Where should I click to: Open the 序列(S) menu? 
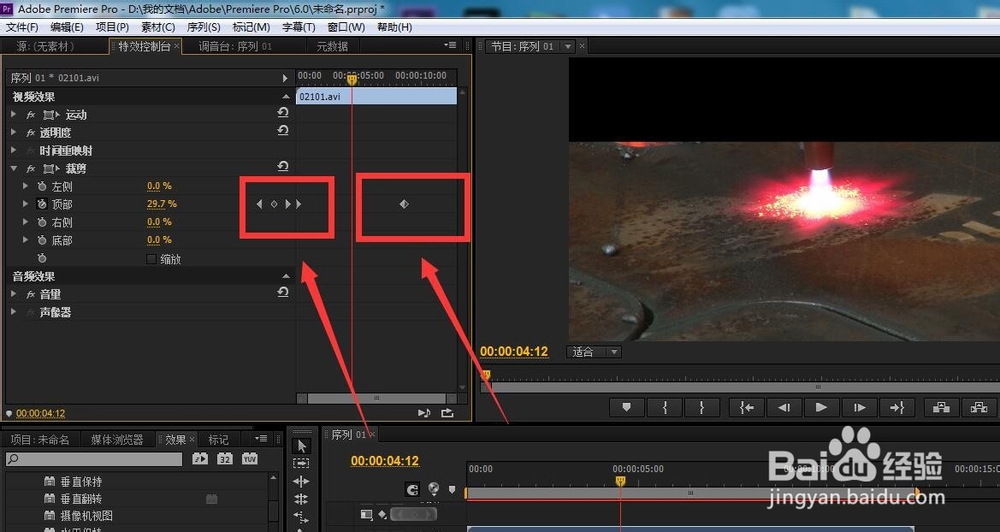[203, 27]
